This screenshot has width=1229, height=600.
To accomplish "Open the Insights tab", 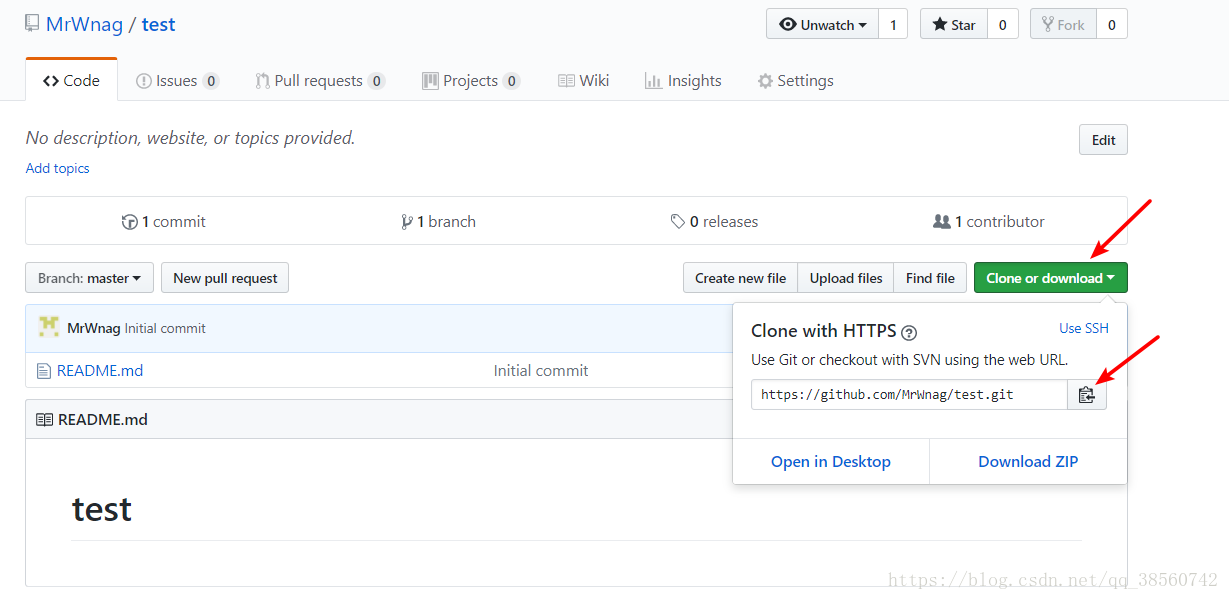I will pos(683,81).
